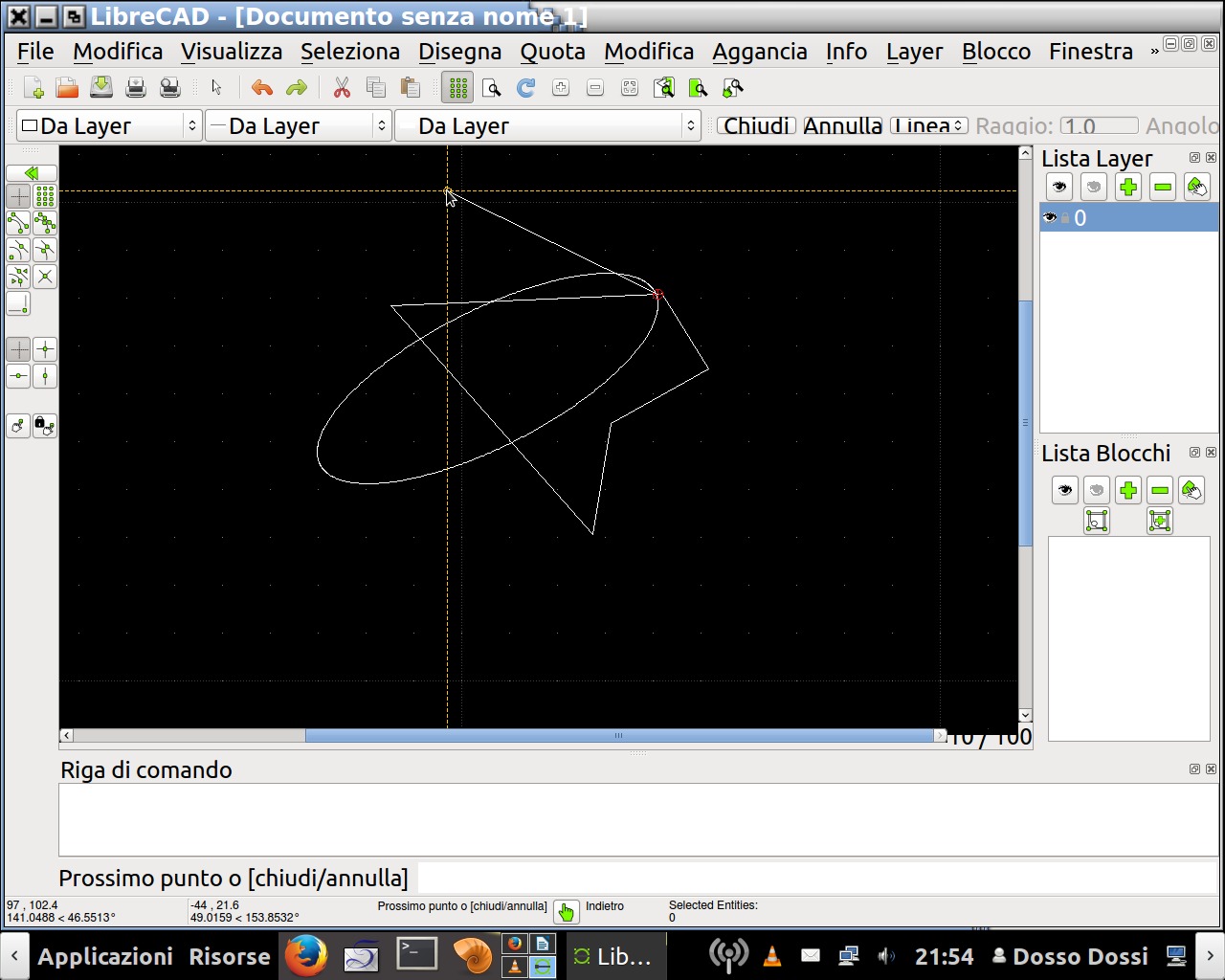The image size is (1225, 980).
Task: Click the Annulla button
Action: pos(843,126)
